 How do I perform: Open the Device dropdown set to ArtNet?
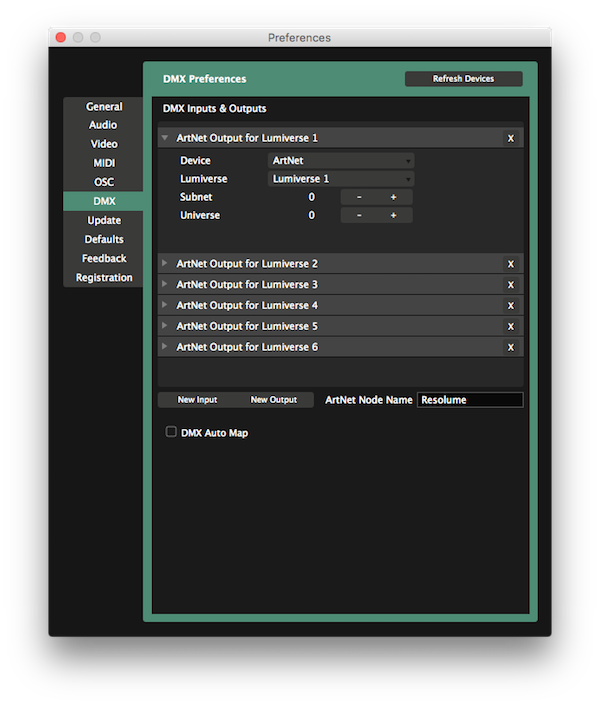342,160
